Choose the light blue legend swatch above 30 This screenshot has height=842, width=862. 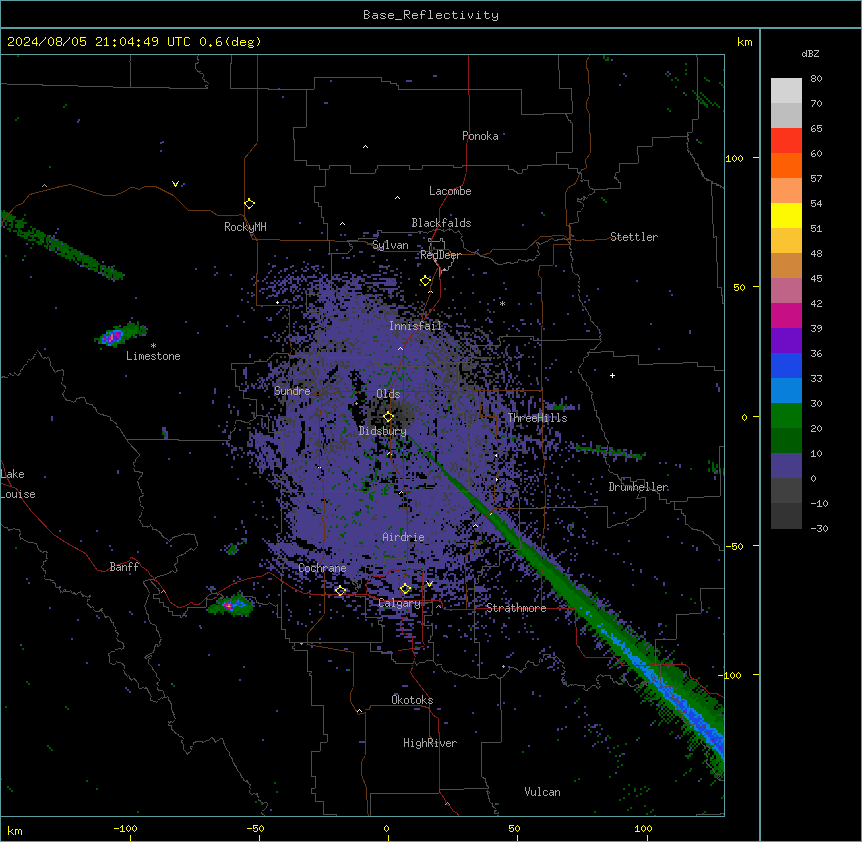point(786,390)
